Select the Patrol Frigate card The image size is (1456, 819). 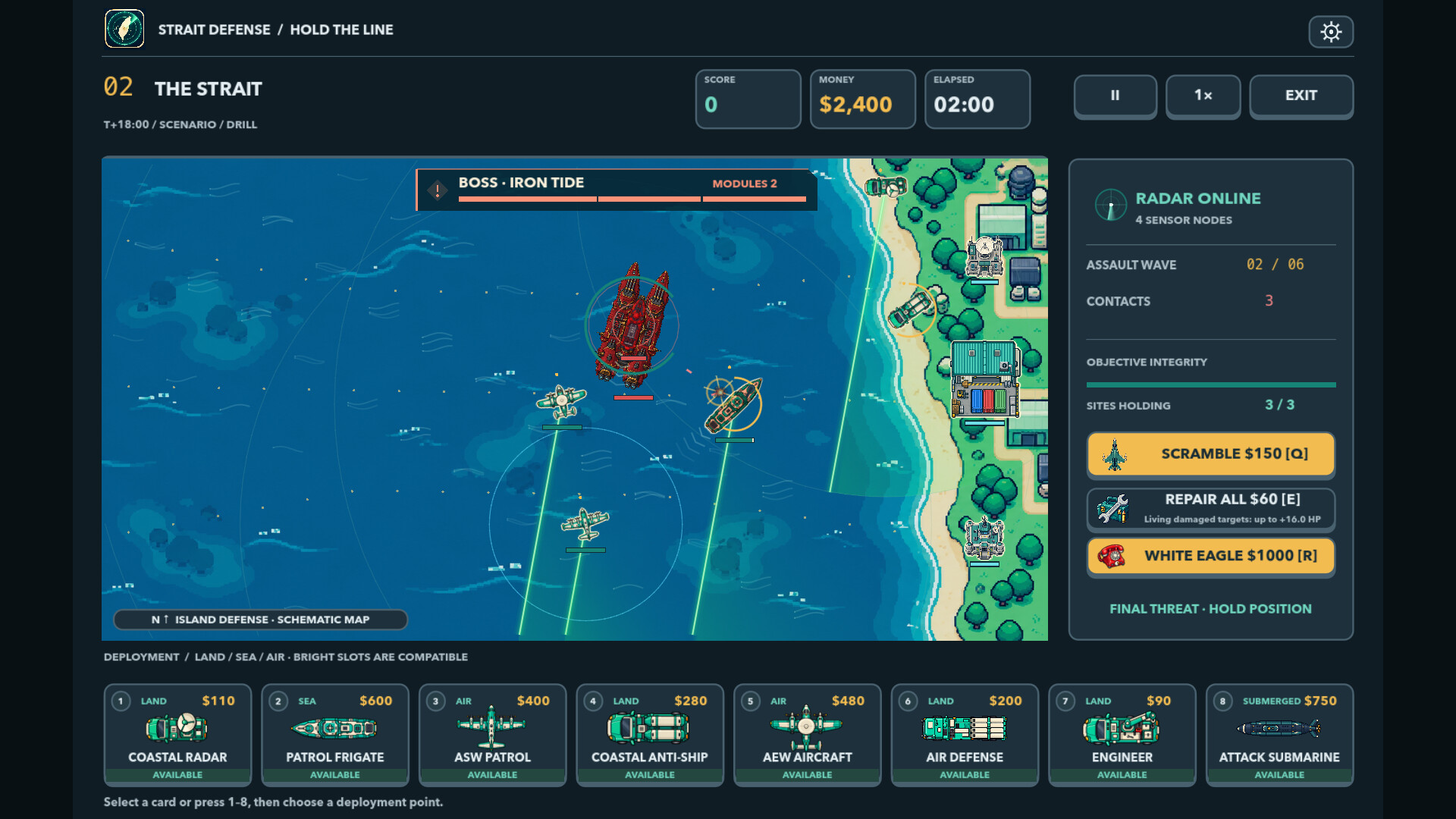click(x=335, y=735)
